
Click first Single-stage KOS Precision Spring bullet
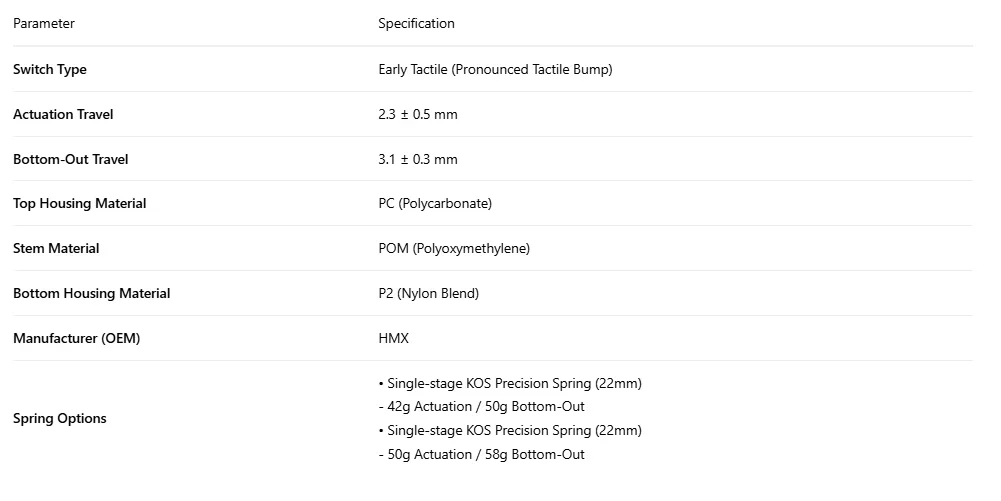510,384
